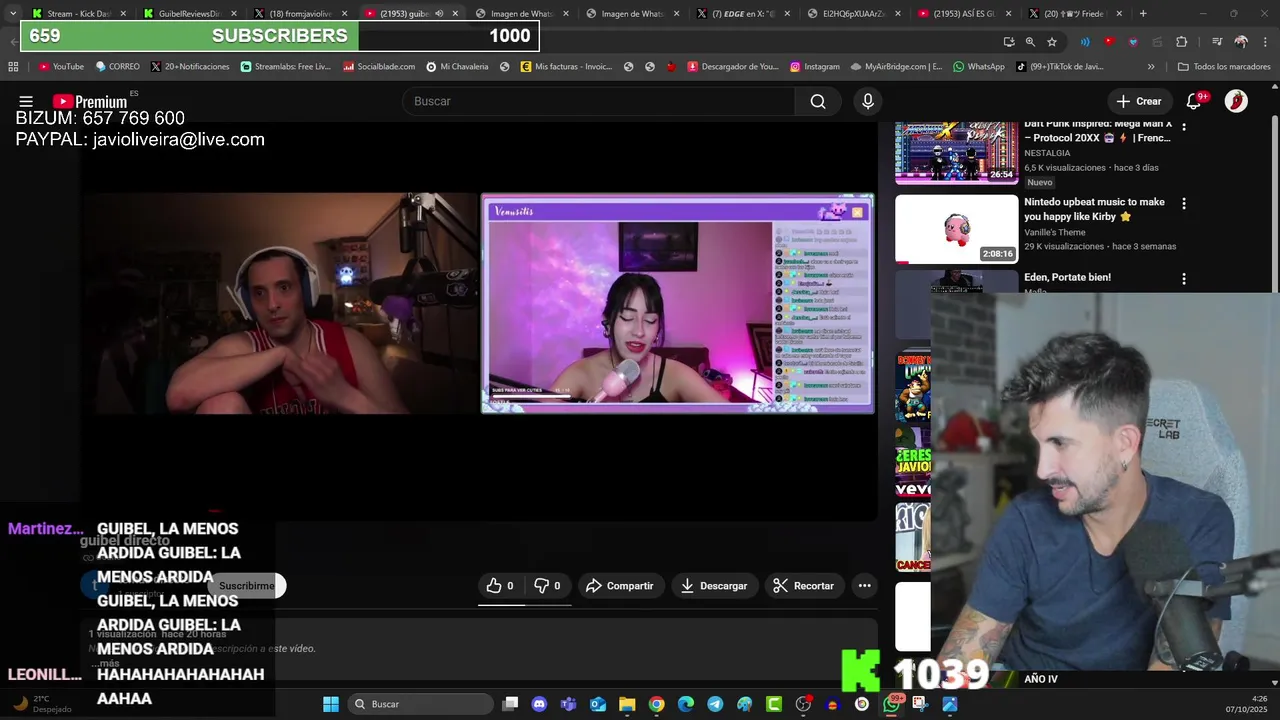This screenshot has height=720, width=1280.
Task: Click the zoom magnifier in address bar
Action: click(1030, 42)
